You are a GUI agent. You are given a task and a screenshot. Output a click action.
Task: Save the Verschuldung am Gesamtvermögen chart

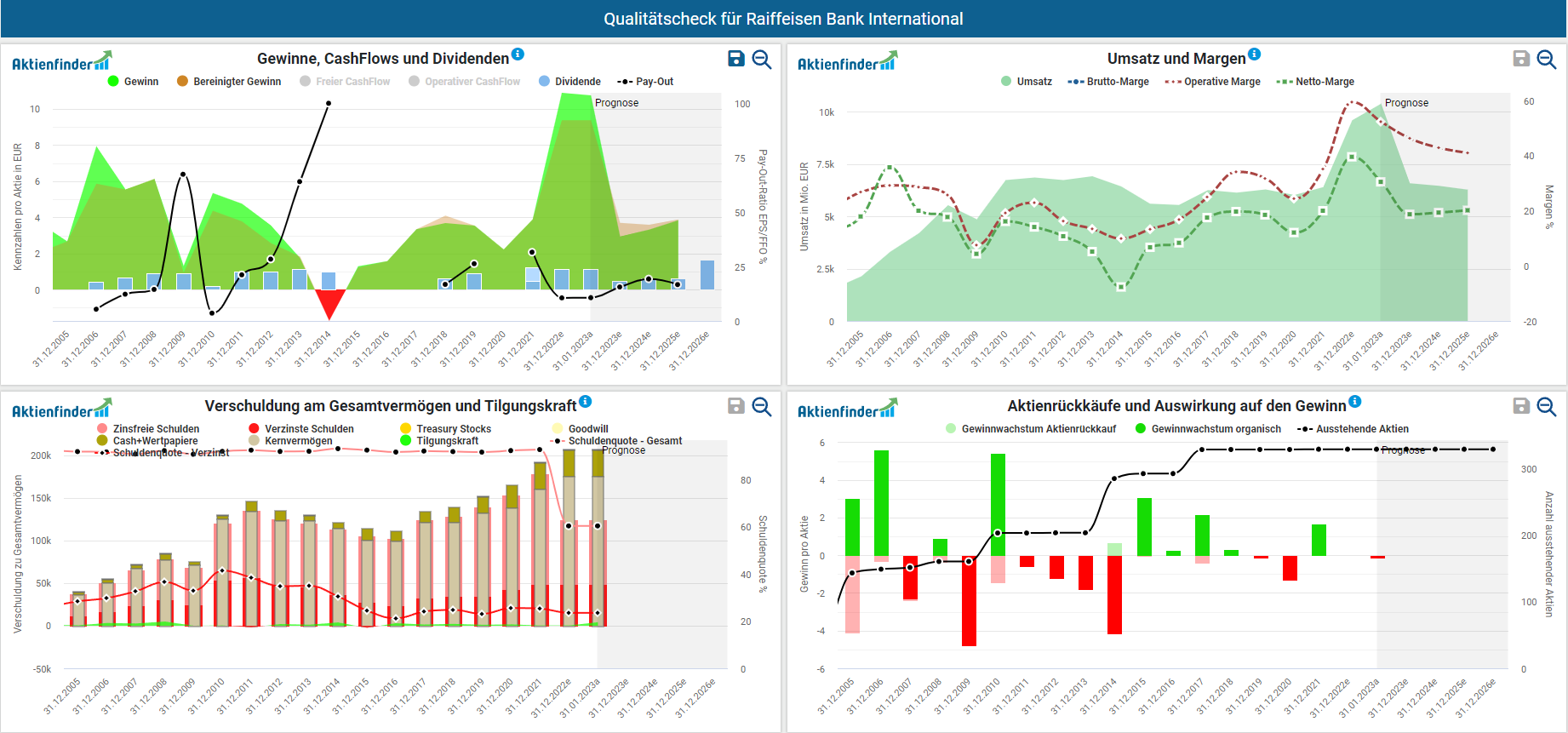pyautogui.click(x=736, y=406)
